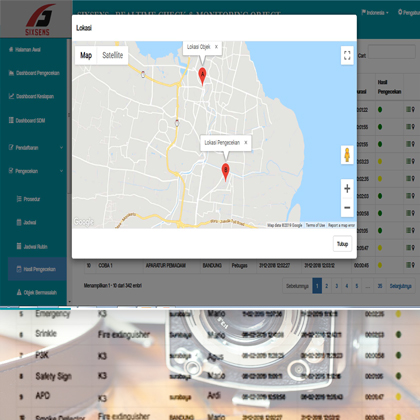Open the Jadwal calendar item
Screen dimensions: 420x420
coord(26,222)
